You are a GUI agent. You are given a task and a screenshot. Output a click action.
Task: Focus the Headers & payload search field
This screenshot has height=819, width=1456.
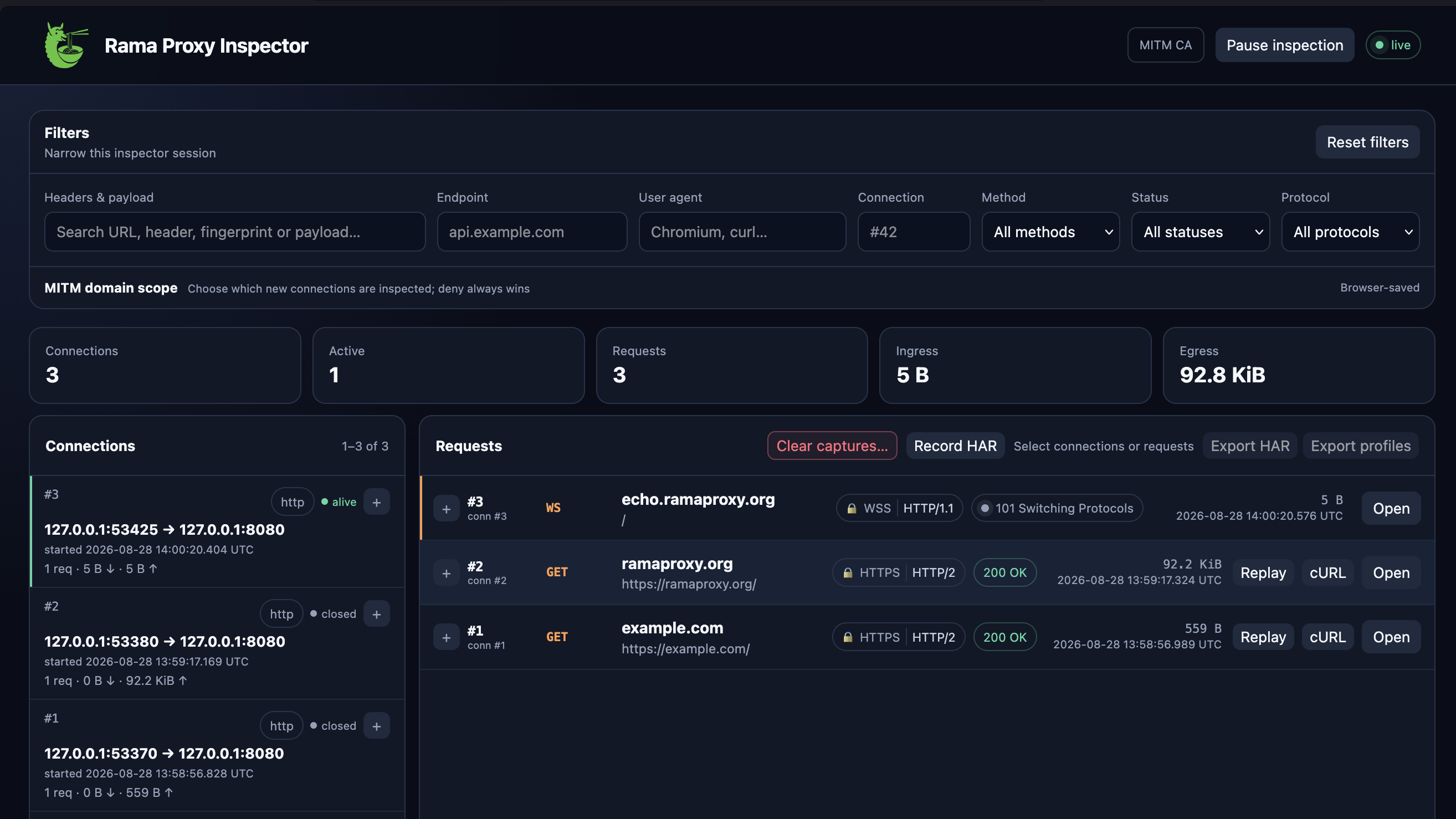click(x=234, y=232)
